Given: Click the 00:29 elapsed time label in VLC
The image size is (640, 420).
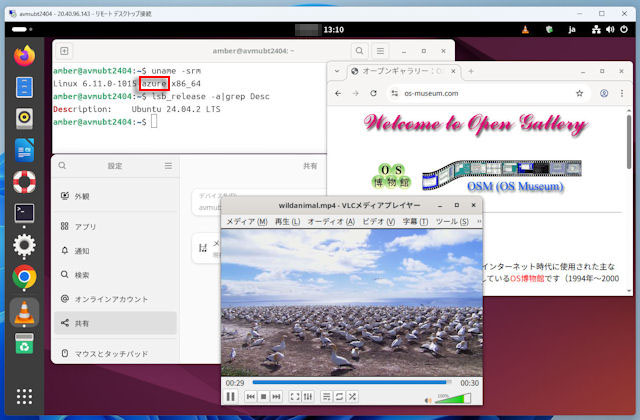Looking at the screenshot, I should coord(235,383).
